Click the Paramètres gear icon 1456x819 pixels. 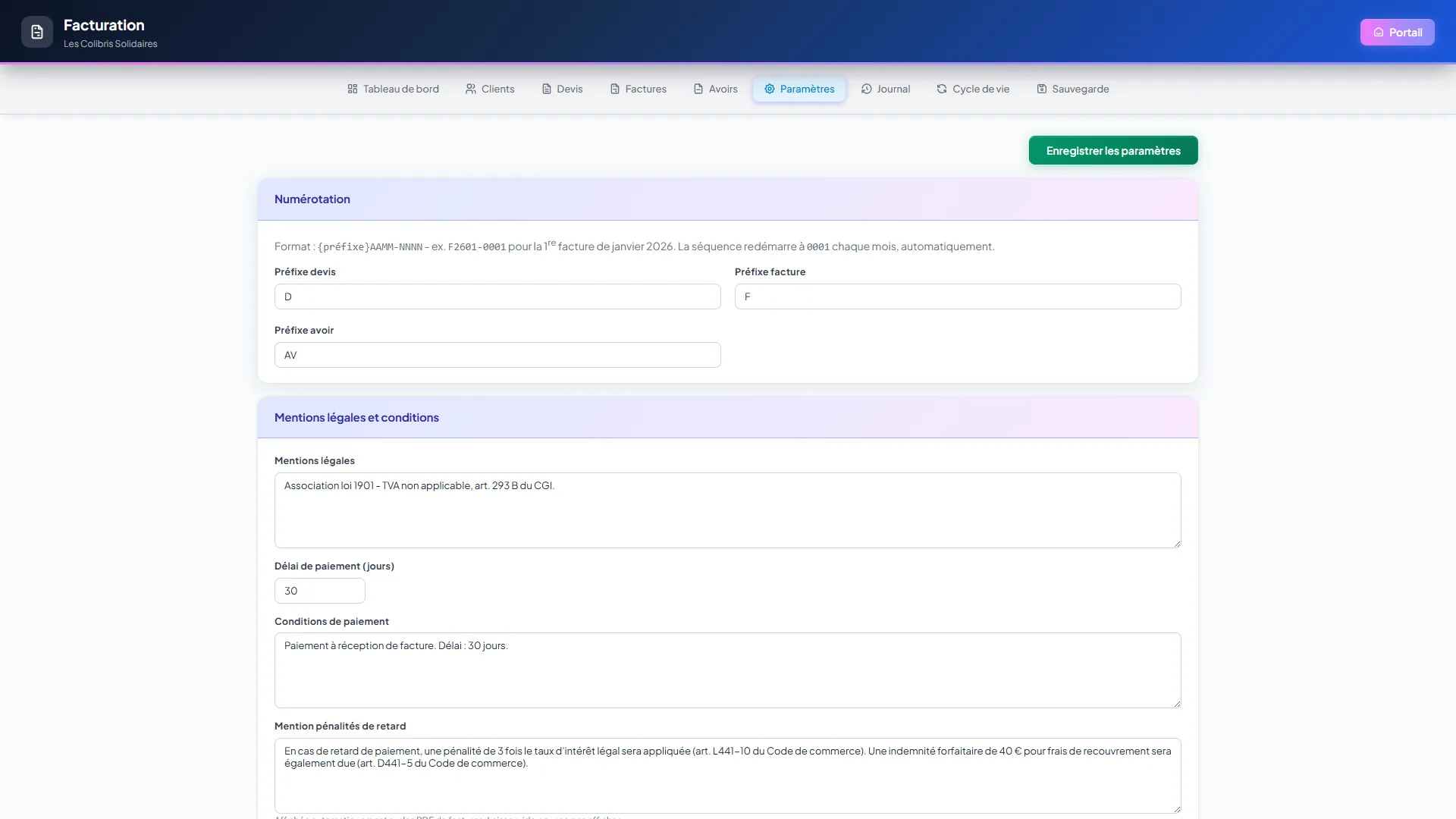click(x=770, y=89)
